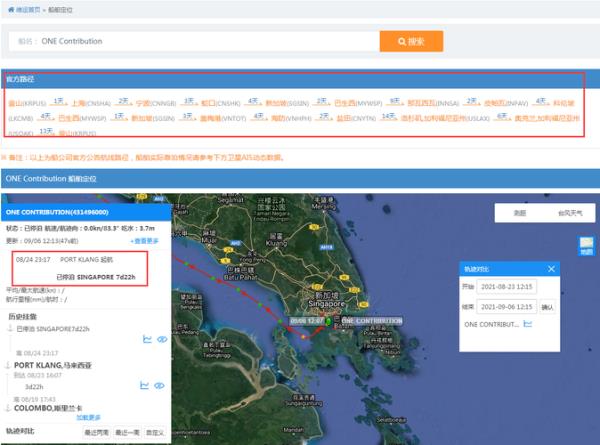Click the 加载更多 link under COLOMBO
The image size is (600, 445).
(x=88, y=417)
